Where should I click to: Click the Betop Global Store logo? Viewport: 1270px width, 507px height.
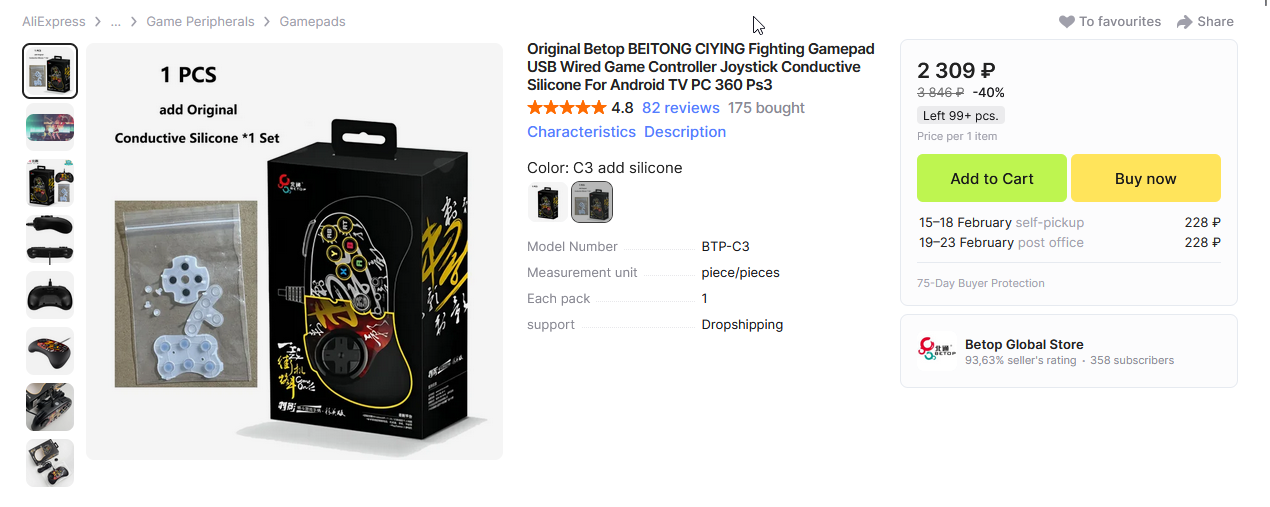937,351
